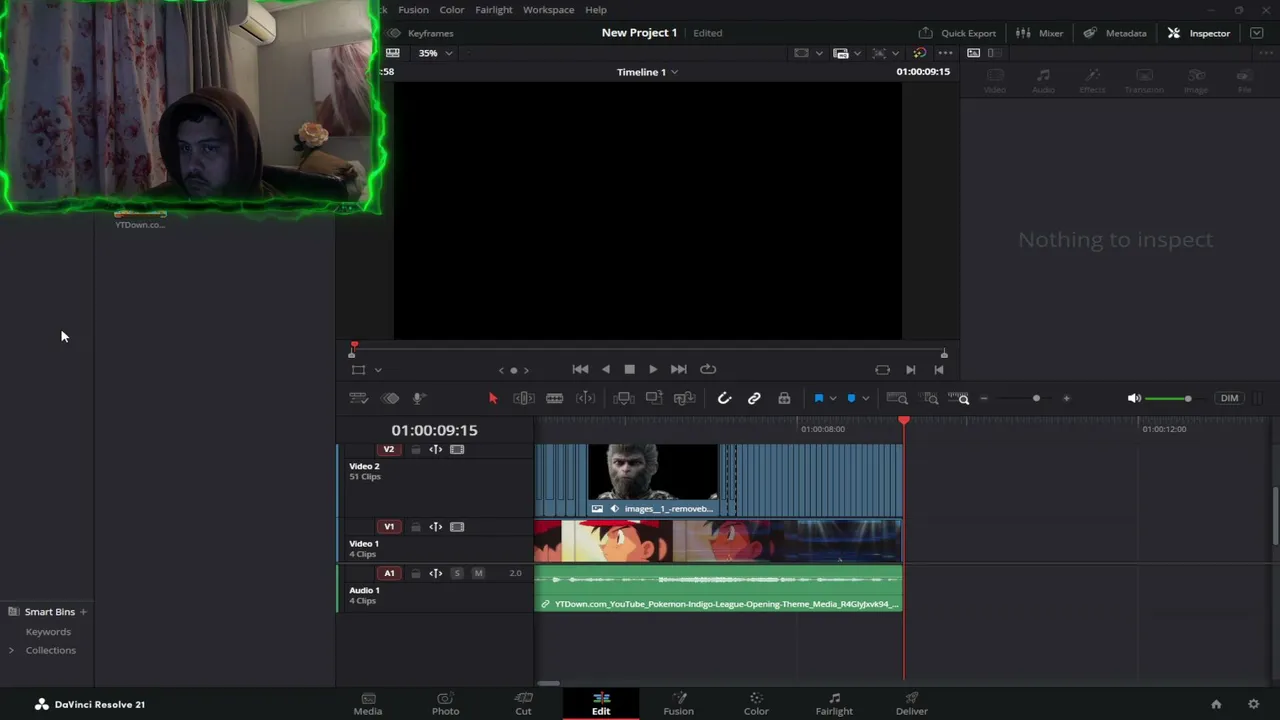
Task: Toggle the Inspector panel
Action: pos(1198,33)
